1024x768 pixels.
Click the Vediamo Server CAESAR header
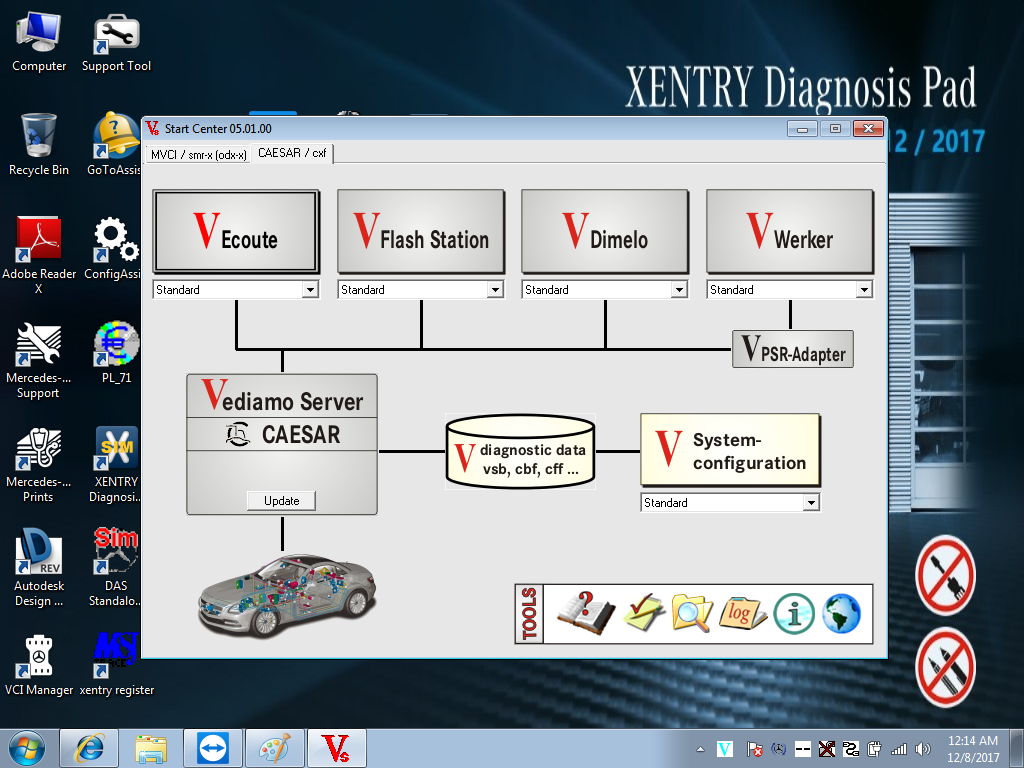tap(282, 413)
